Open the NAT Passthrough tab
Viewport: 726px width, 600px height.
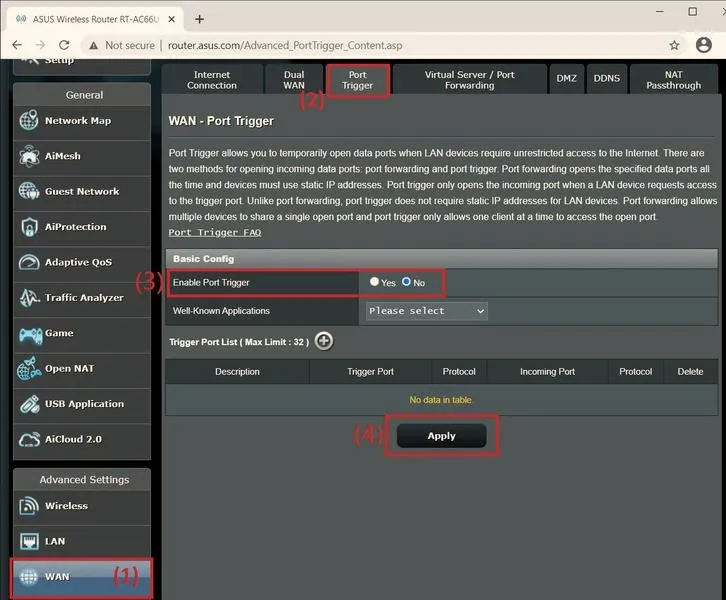pyautogui.click(x=674, y=80)
